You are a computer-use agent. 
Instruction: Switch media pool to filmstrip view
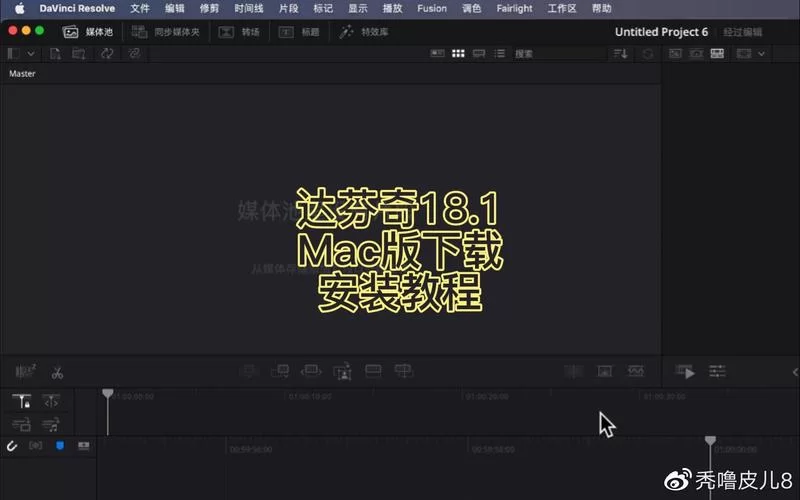point(479,53)
